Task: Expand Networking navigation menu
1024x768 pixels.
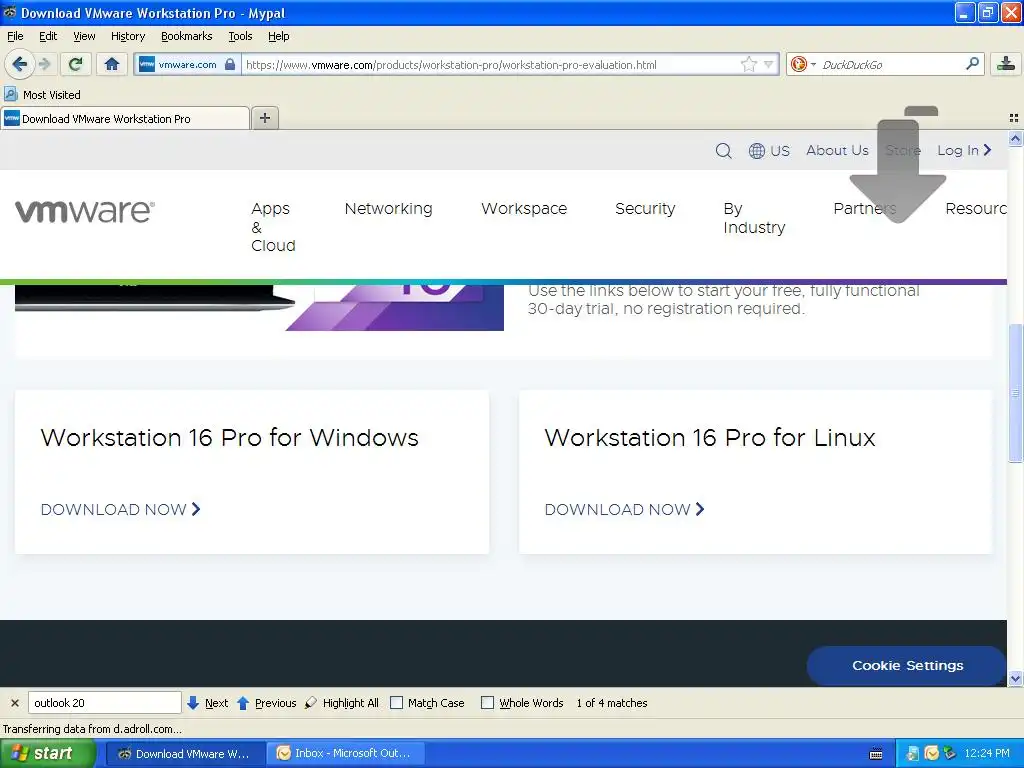Action: (388, 208)
